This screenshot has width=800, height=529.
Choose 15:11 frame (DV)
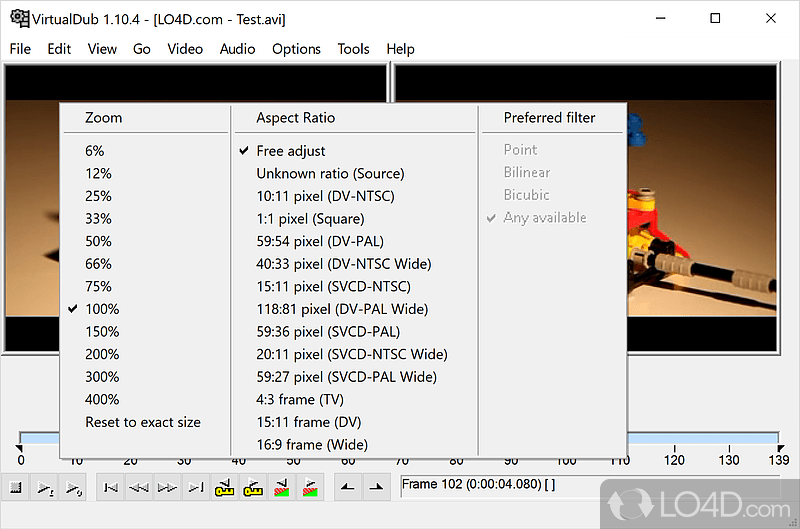[355, 422]
